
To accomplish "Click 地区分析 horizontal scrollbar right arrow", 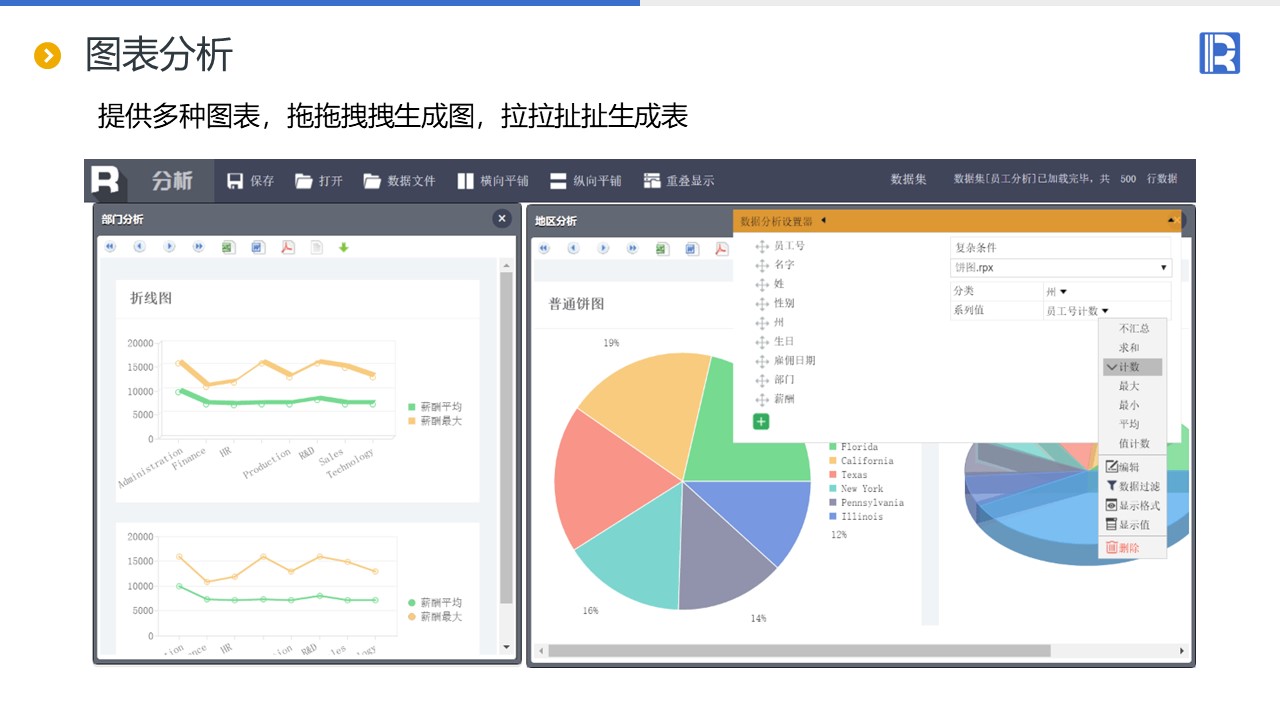I will pos(1182,651).
